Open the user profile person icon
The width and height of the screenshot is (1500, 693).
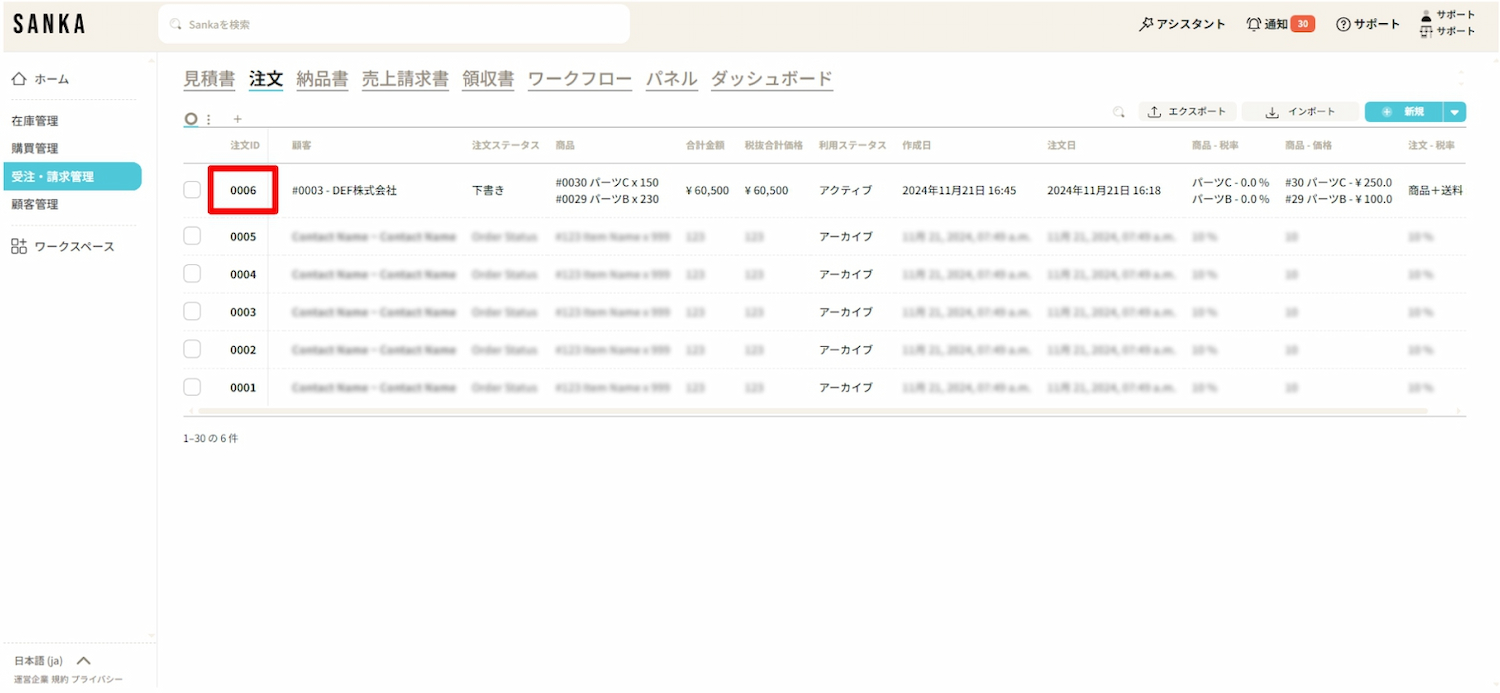click(x=1426, y=15)
